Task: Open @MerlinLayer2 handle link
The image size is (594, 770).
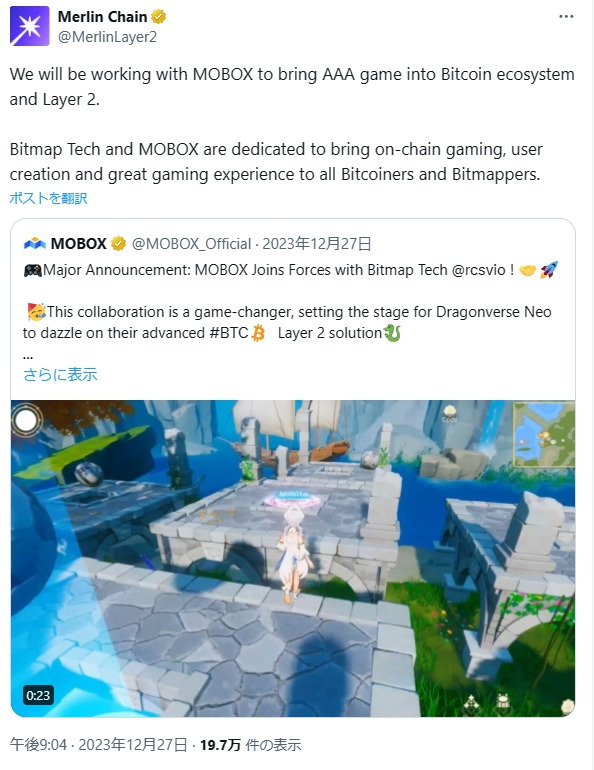Action: 107,37
